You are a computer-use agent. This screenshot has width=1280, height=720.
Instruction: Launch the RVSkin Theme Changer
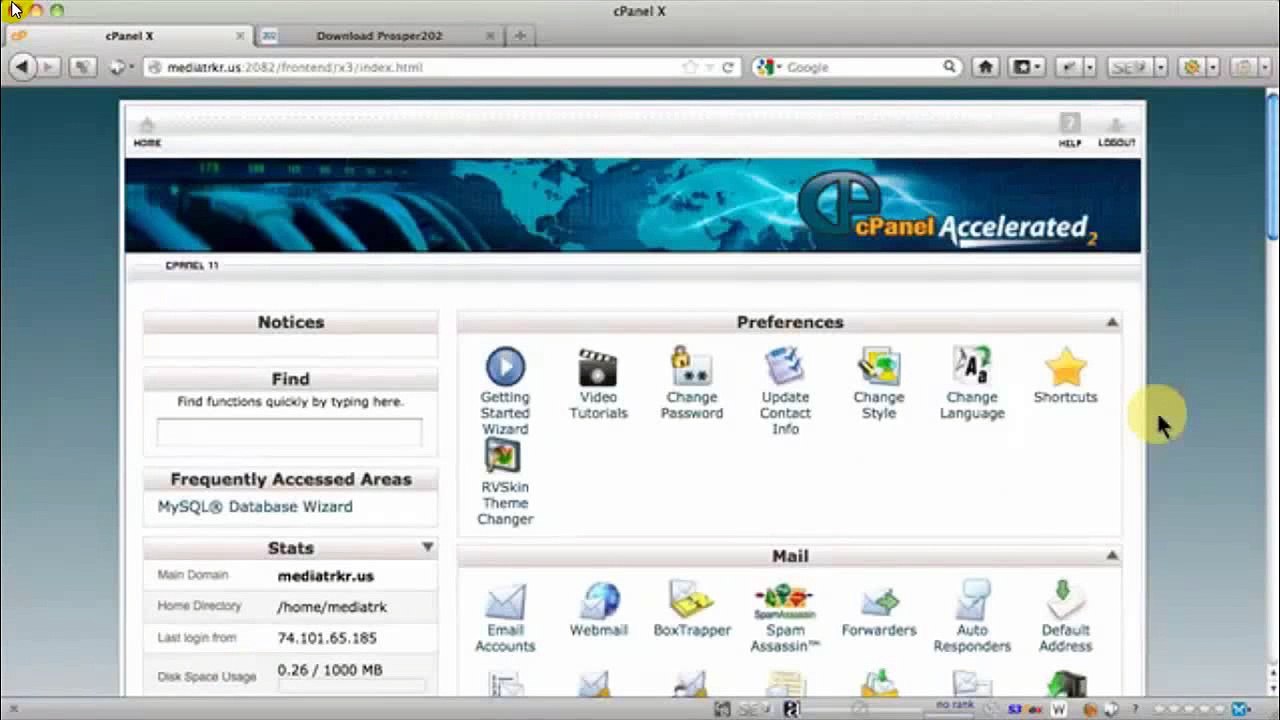[505, 482]
